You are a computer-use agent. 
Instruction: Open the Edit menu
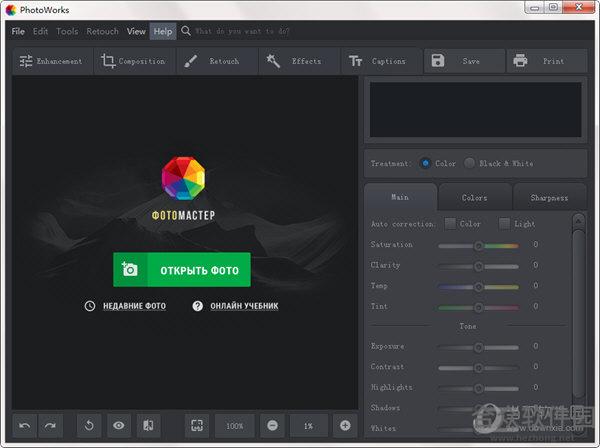(41, 31)
